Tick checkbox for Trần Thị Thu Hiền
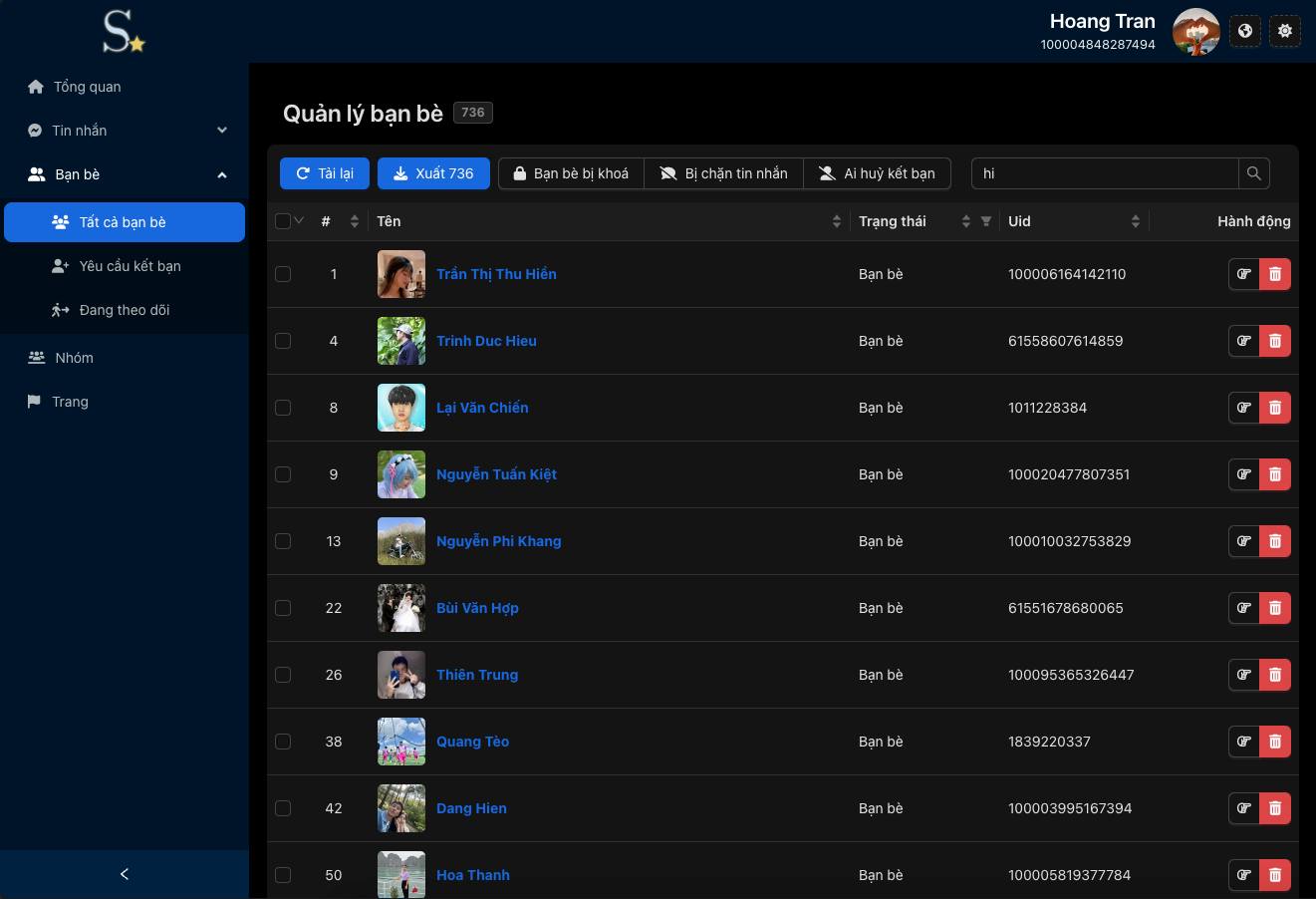This screenshot has height=899, width=1316. tap(283, 274)
